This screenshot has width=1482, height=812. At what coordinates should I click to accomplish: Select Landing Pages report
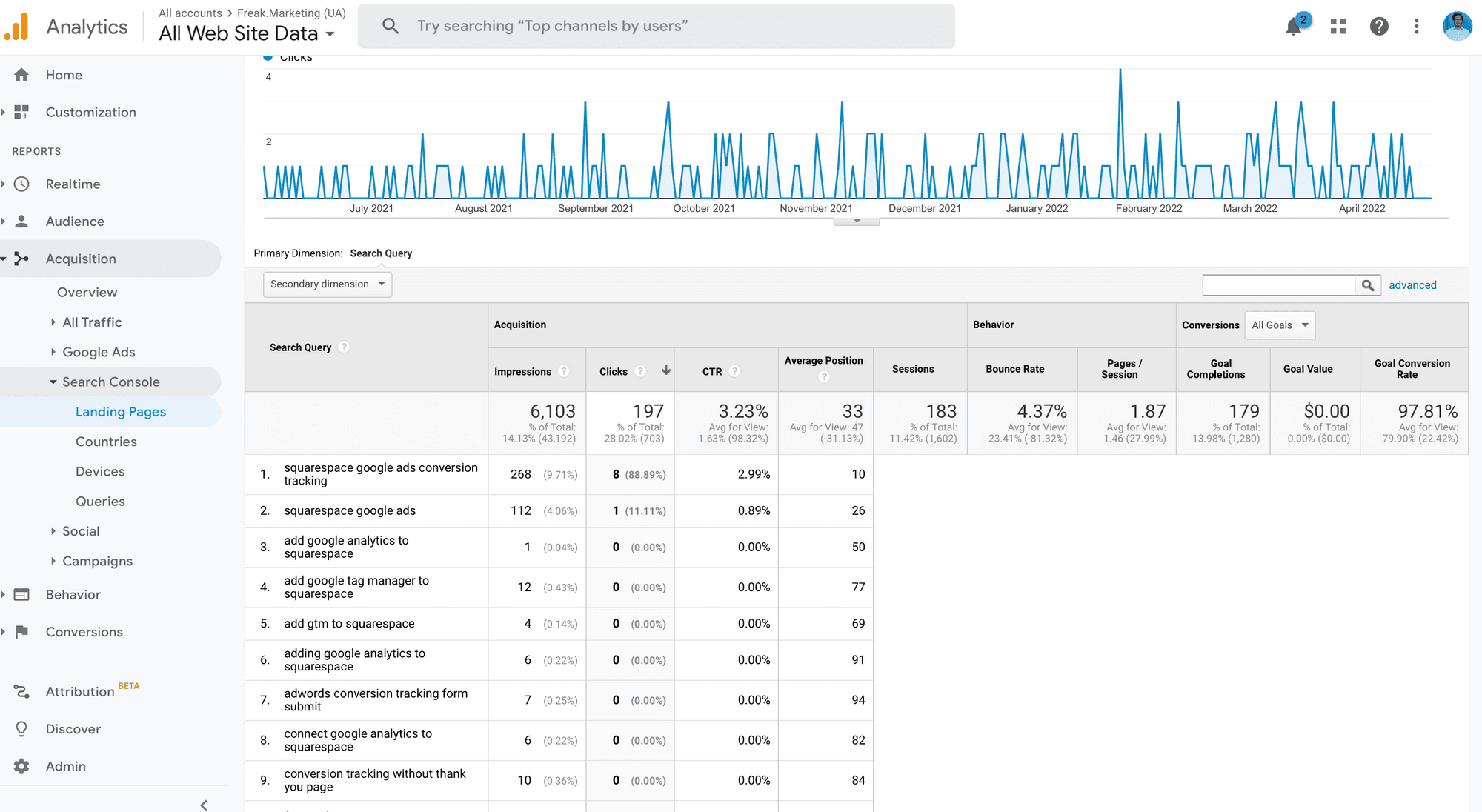121,412
